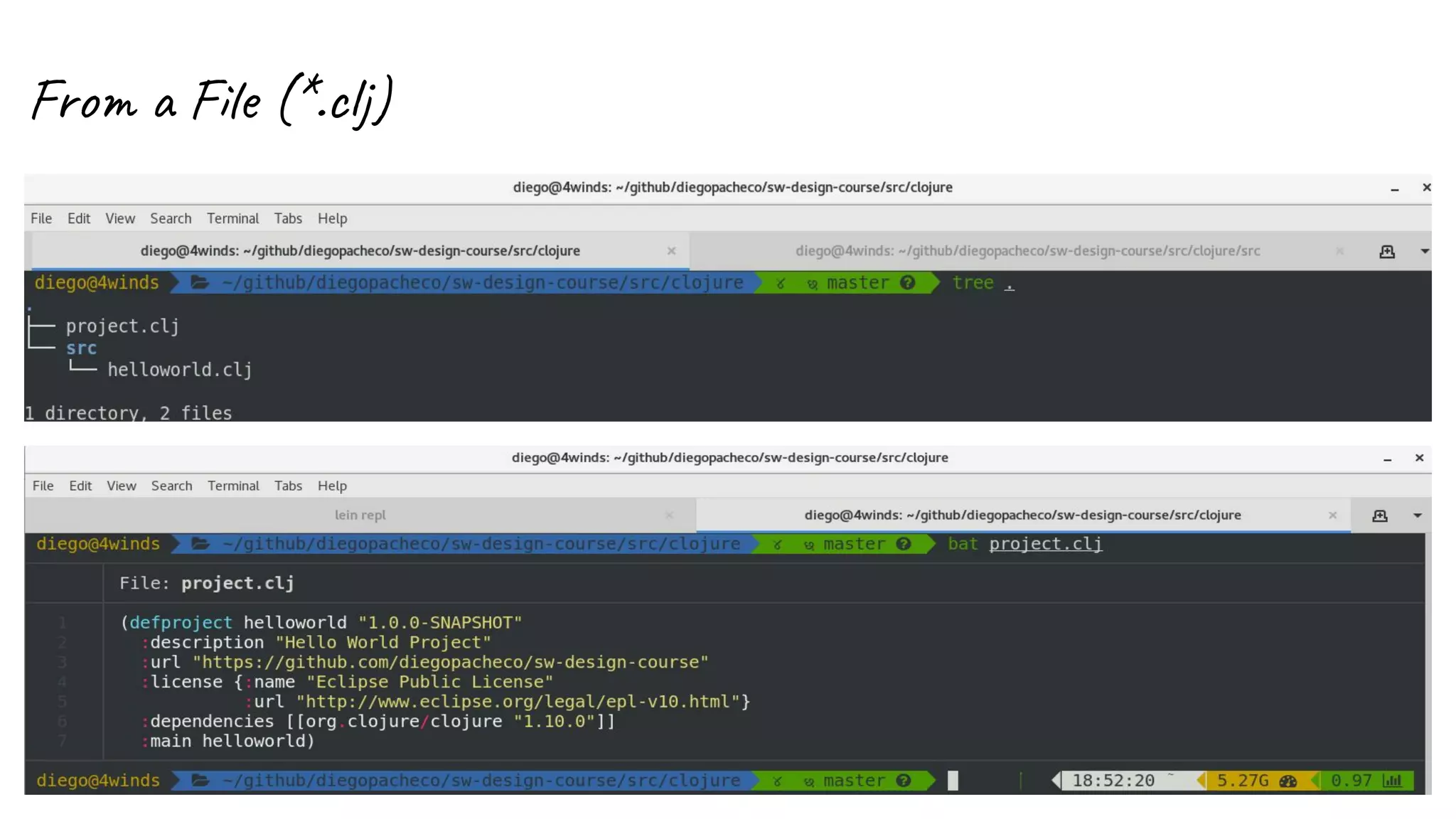Expand tab list dropdown in bottom terminal window
The height and width of the screenshot is (819, 1456).
pyautogui.click(x=1417, y=515)
